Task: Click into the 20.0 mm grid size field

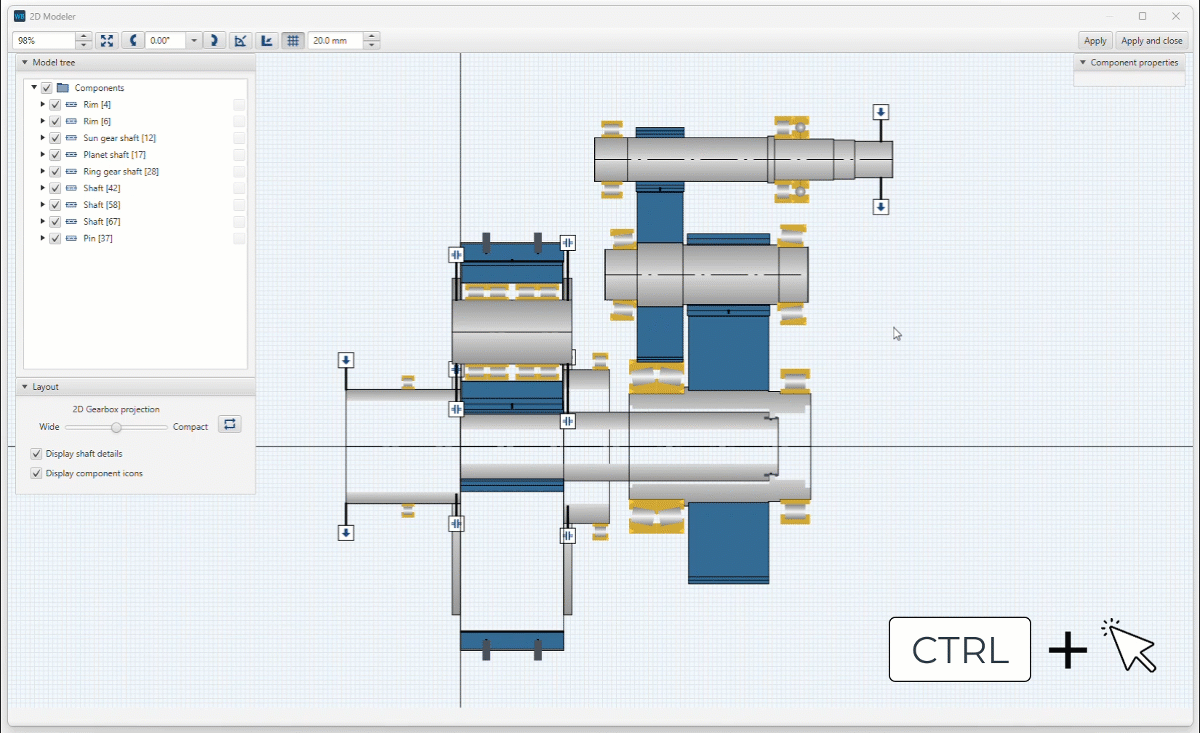Action: point(335,41)
